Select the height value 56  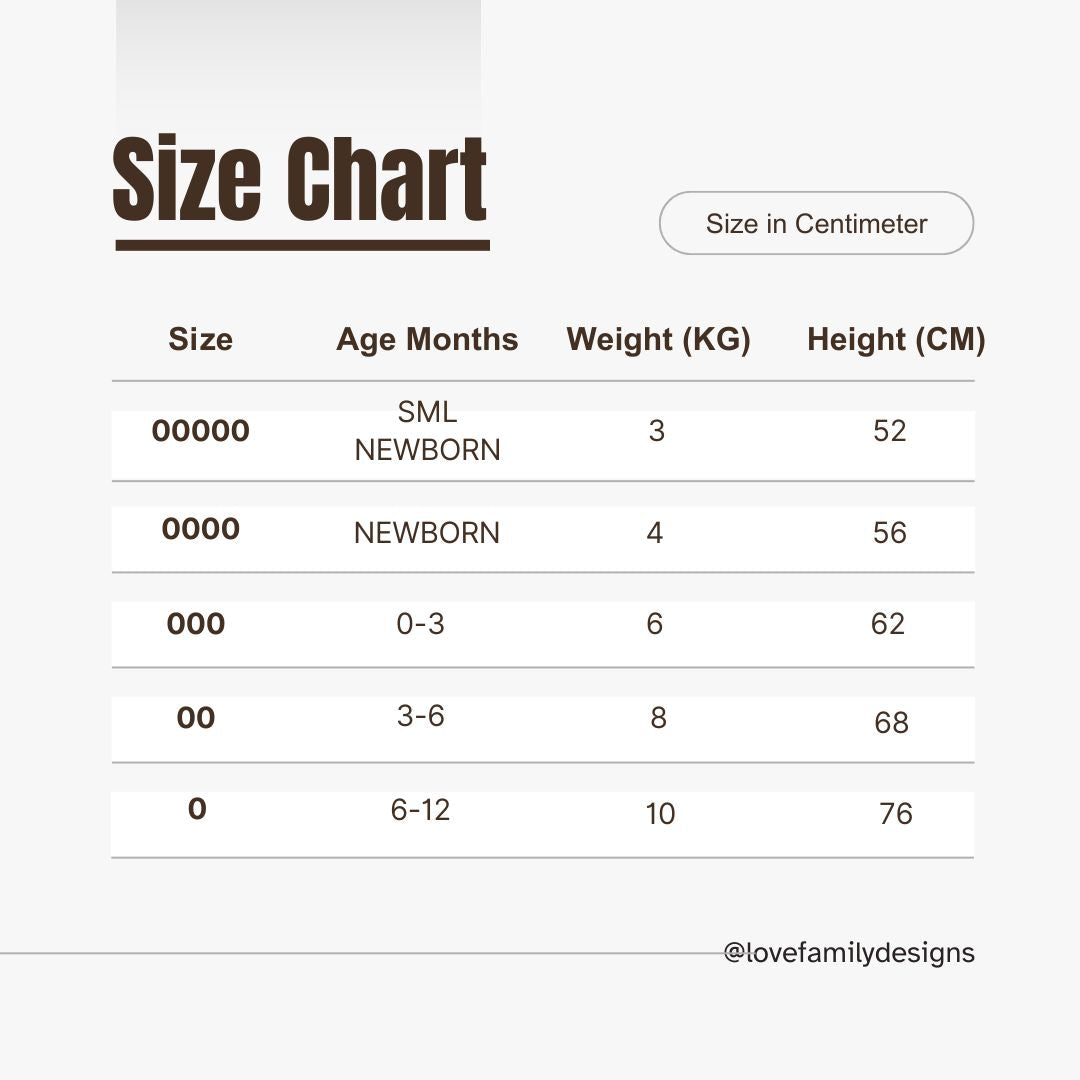tap(889, 533)
